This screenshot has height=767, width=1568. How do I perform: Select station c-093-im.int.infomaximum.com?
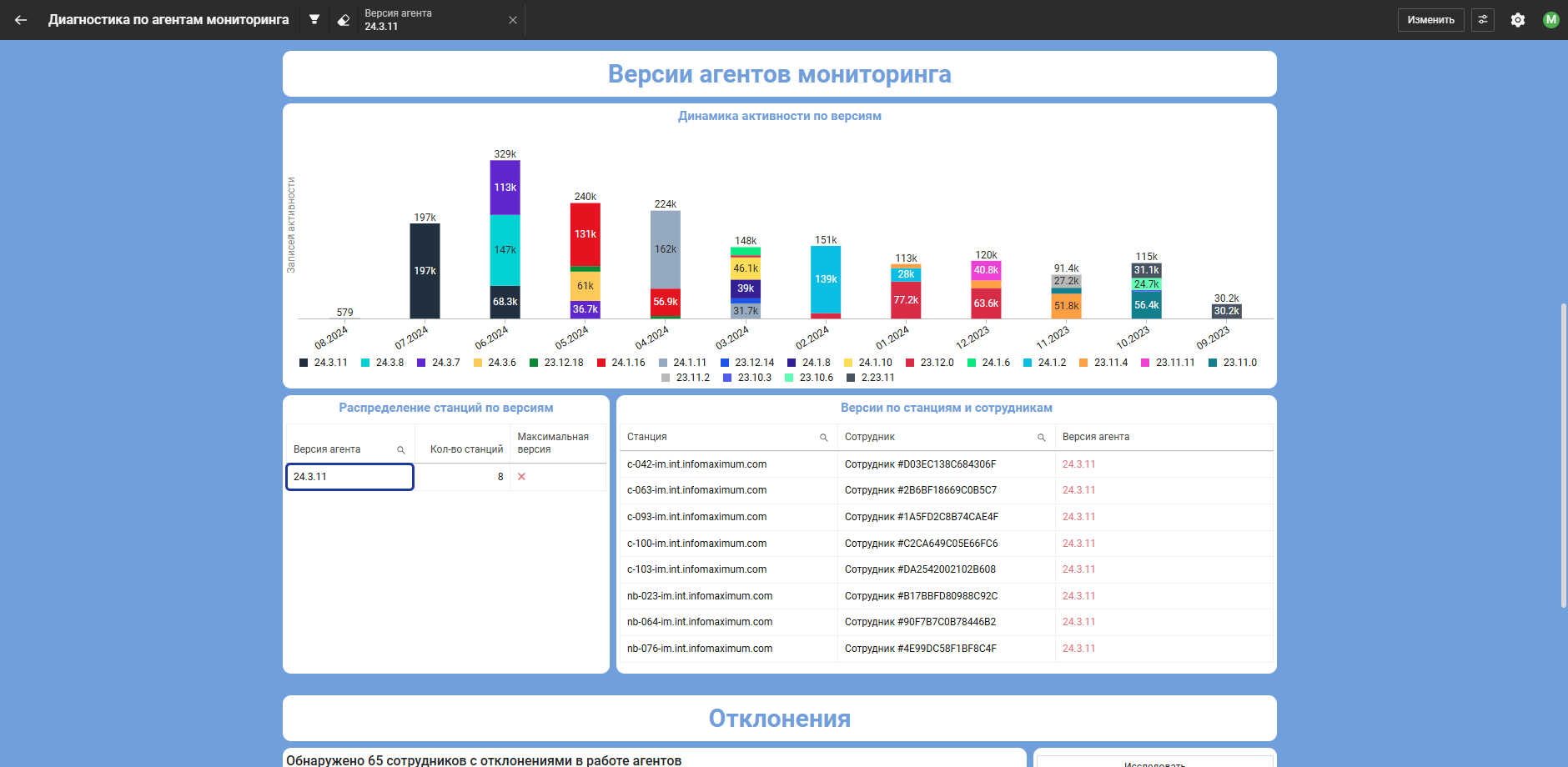point(696,517)
